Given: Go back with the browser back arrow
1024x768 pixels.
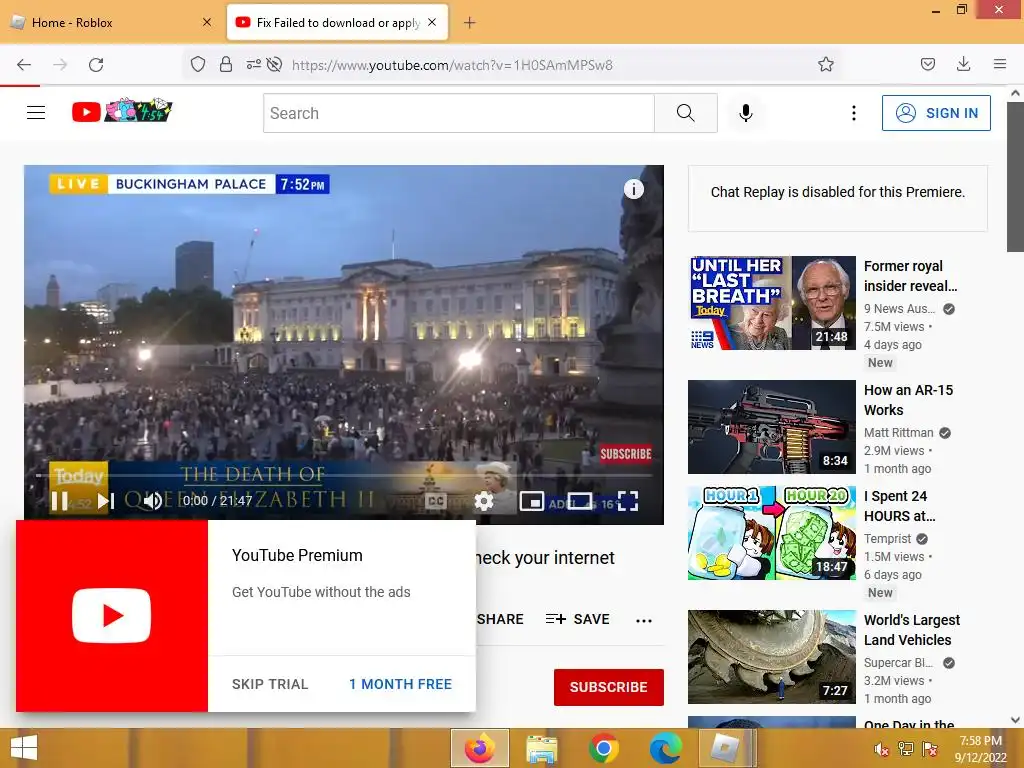Looking at the screenshot, I should coord(24,65).
